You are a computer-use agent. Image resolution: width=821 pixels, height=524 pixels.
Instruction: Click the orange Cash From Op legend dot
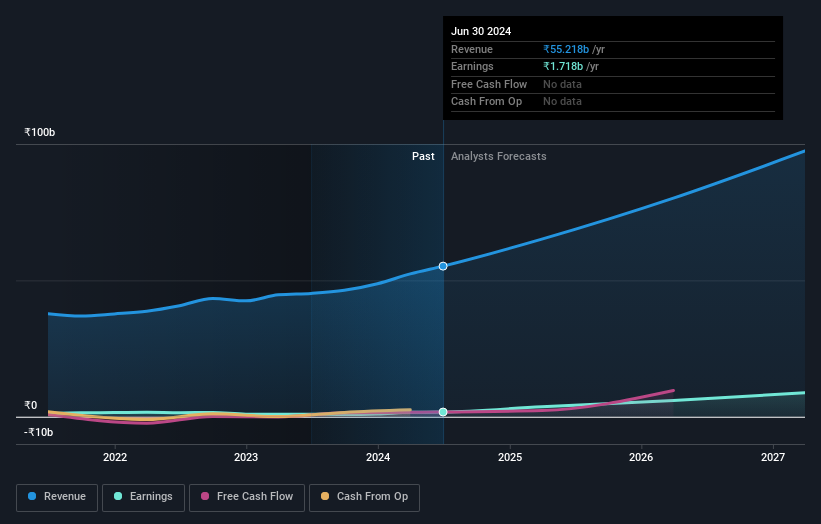click(325, 496)
